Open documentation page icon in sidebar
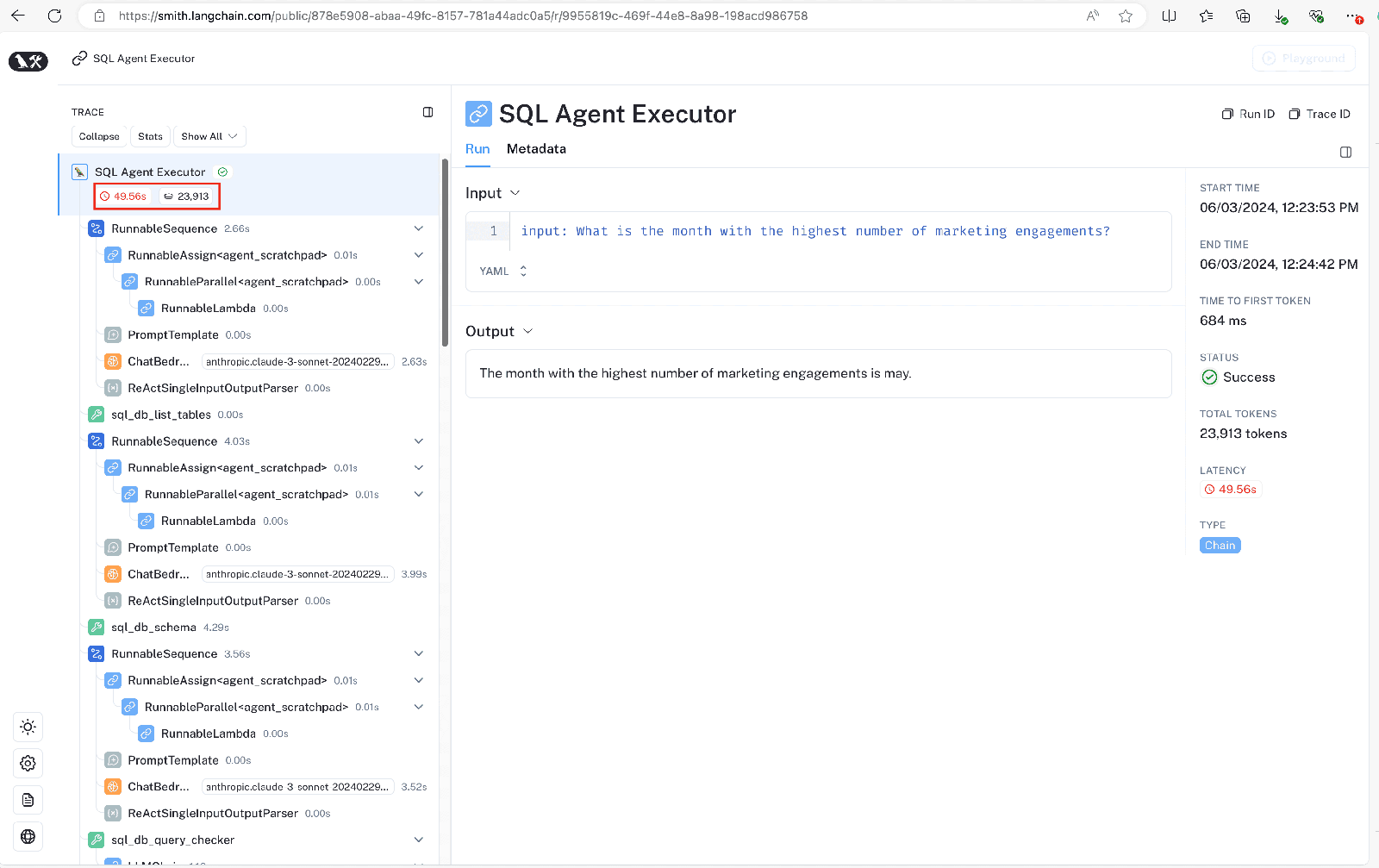Image resolution: width=1379 pixels, height=868 pixels. tap(28, 800)
